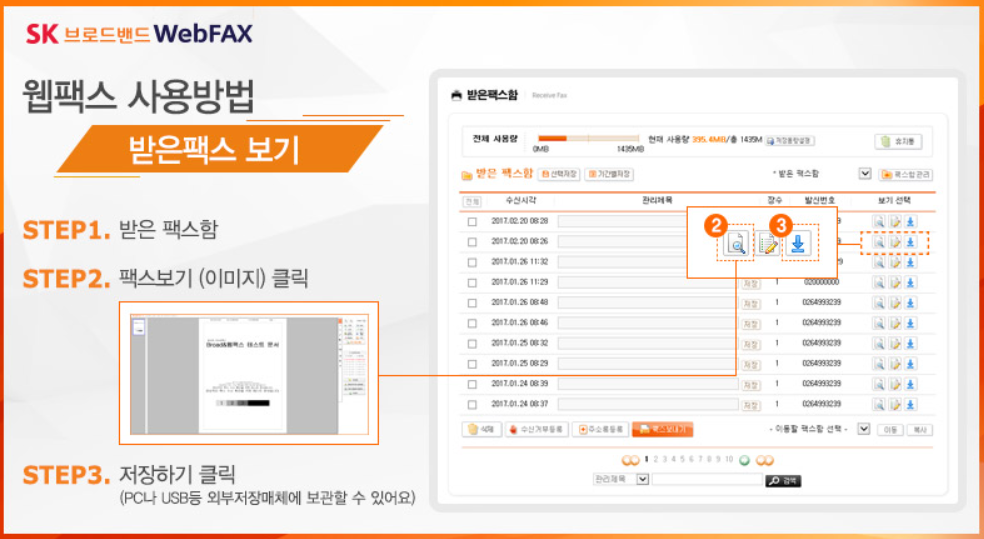Viewport: 984px width, 539px height.
Task: Select checkbox for 2017.01.24 08:37 fax
Action: [x=472, y=405]
